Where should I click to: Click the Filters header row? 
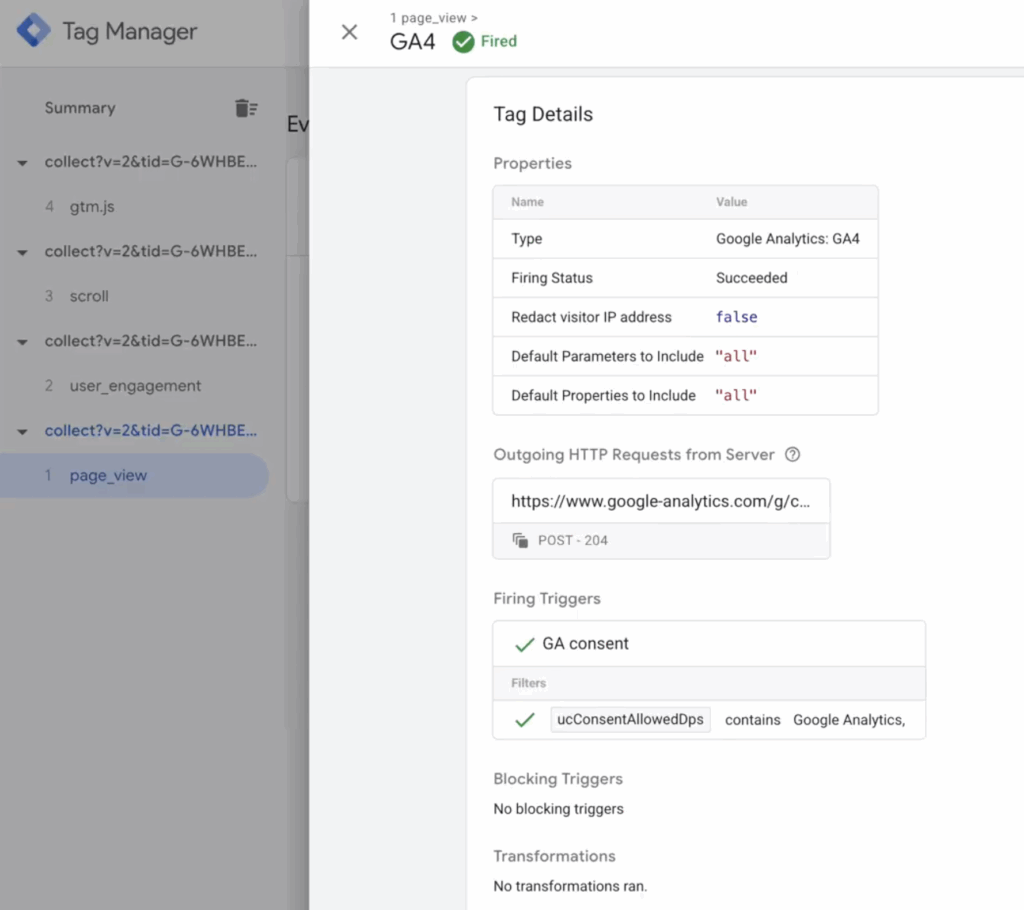pos(709,683)
